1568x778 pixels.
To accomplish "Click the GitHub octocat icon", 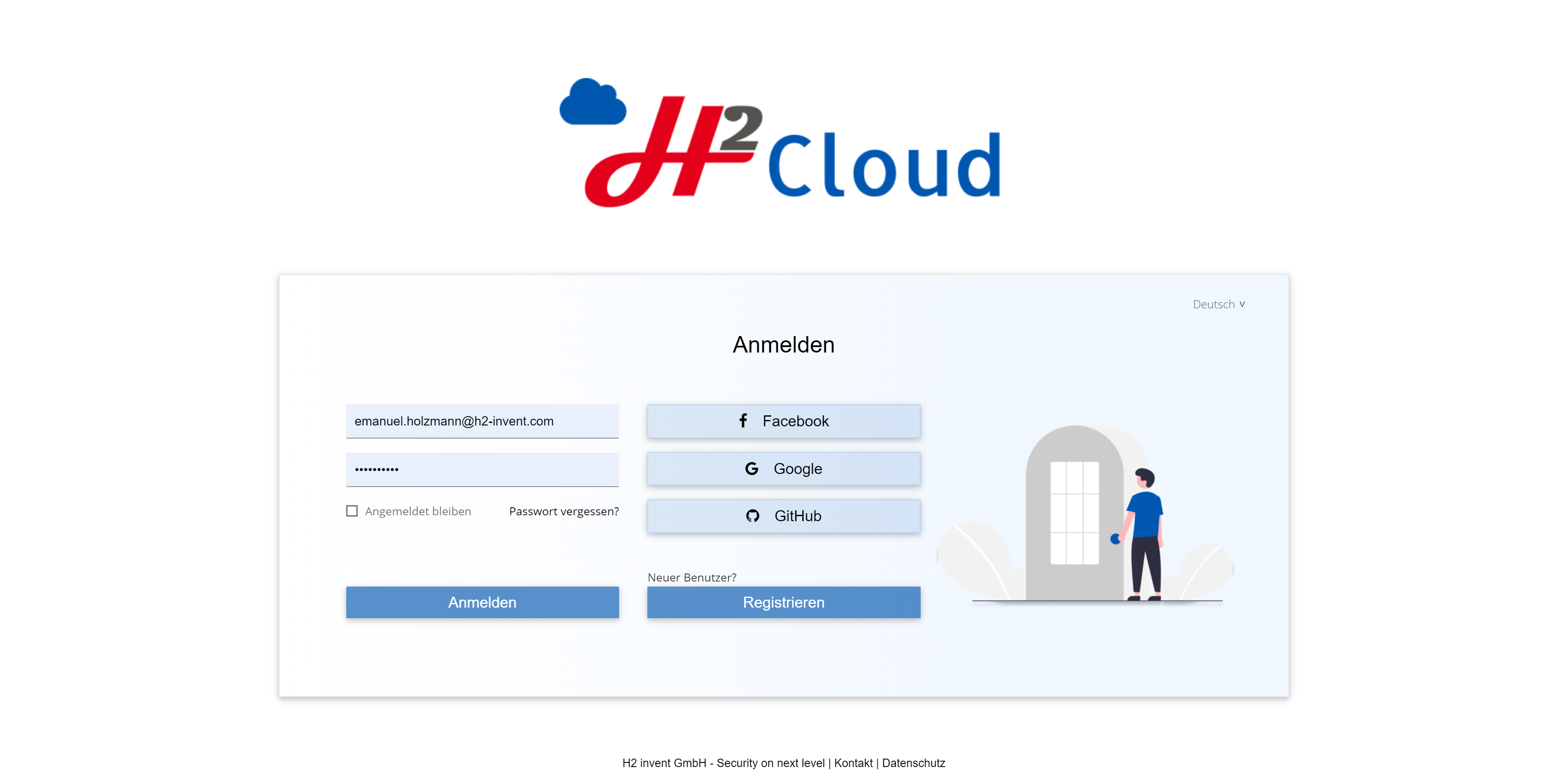I will tap(752, 516).
